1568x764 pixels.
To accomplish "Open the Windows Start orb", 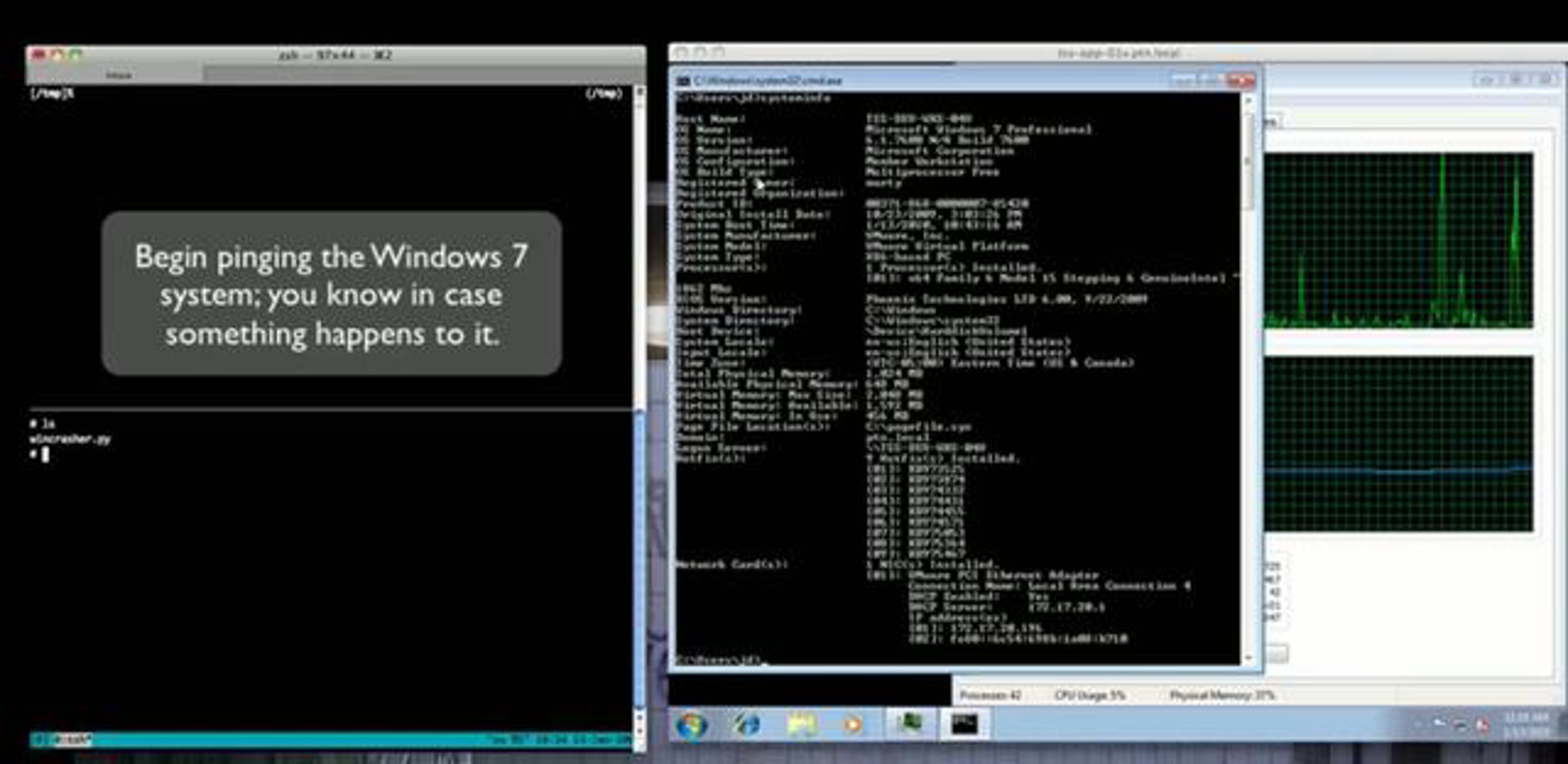I will (x=692, y=725).
